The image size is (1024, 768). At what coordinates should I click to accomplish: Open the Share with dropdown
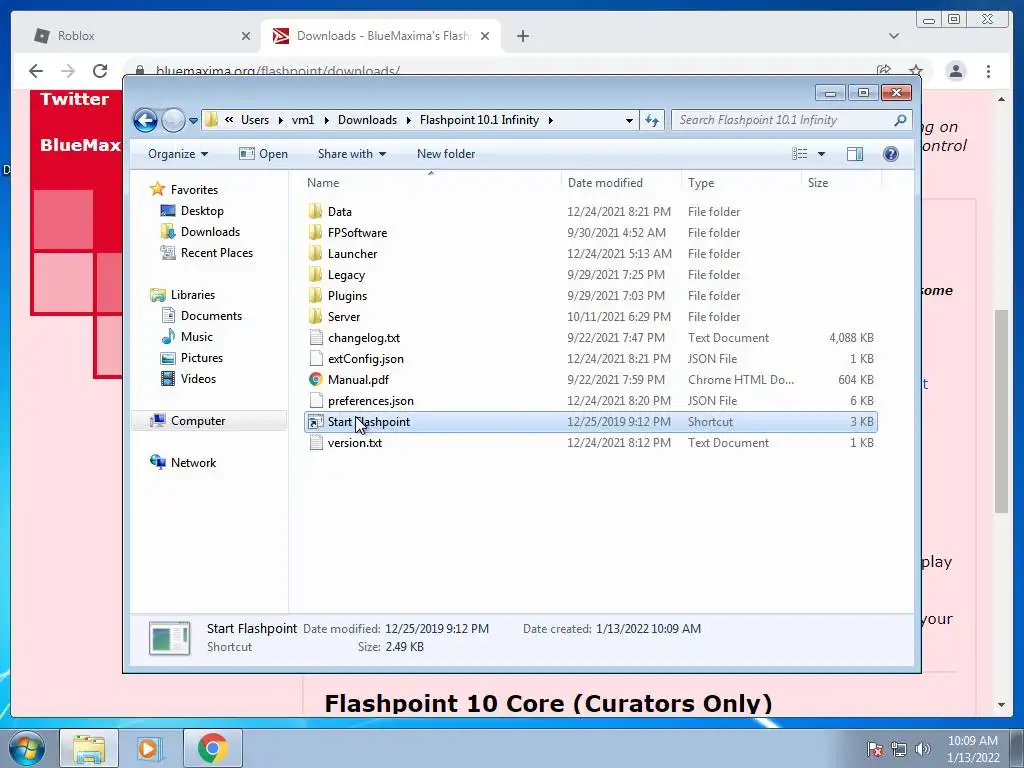(x=351, y=154)
